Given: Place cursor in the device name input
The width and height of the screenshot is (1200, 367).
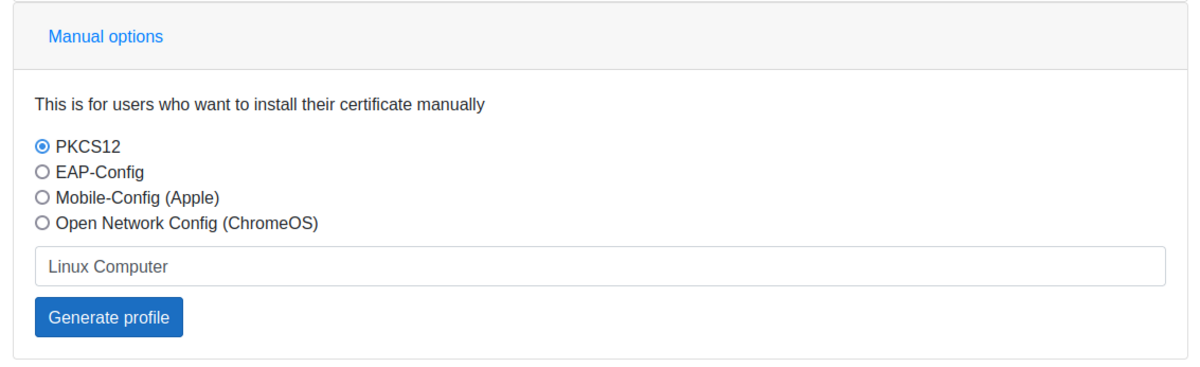Looking at the screenshot, I should tap(600, 266).
